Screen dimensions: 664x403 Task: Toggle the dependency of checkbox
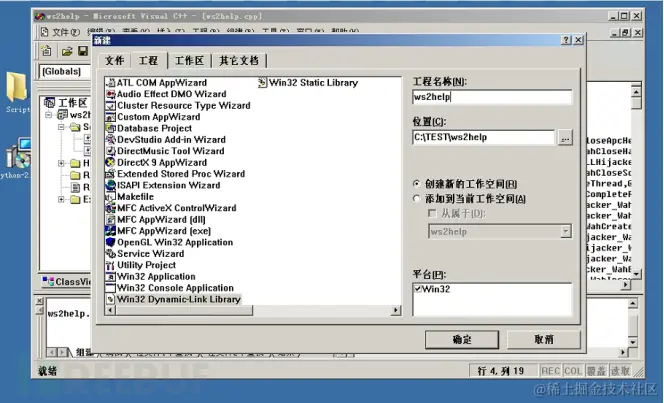click(x=432, y=213)
